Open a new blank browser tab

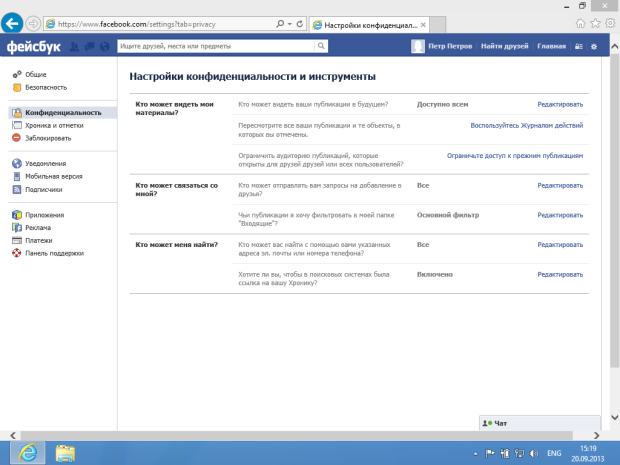[438, 25]
